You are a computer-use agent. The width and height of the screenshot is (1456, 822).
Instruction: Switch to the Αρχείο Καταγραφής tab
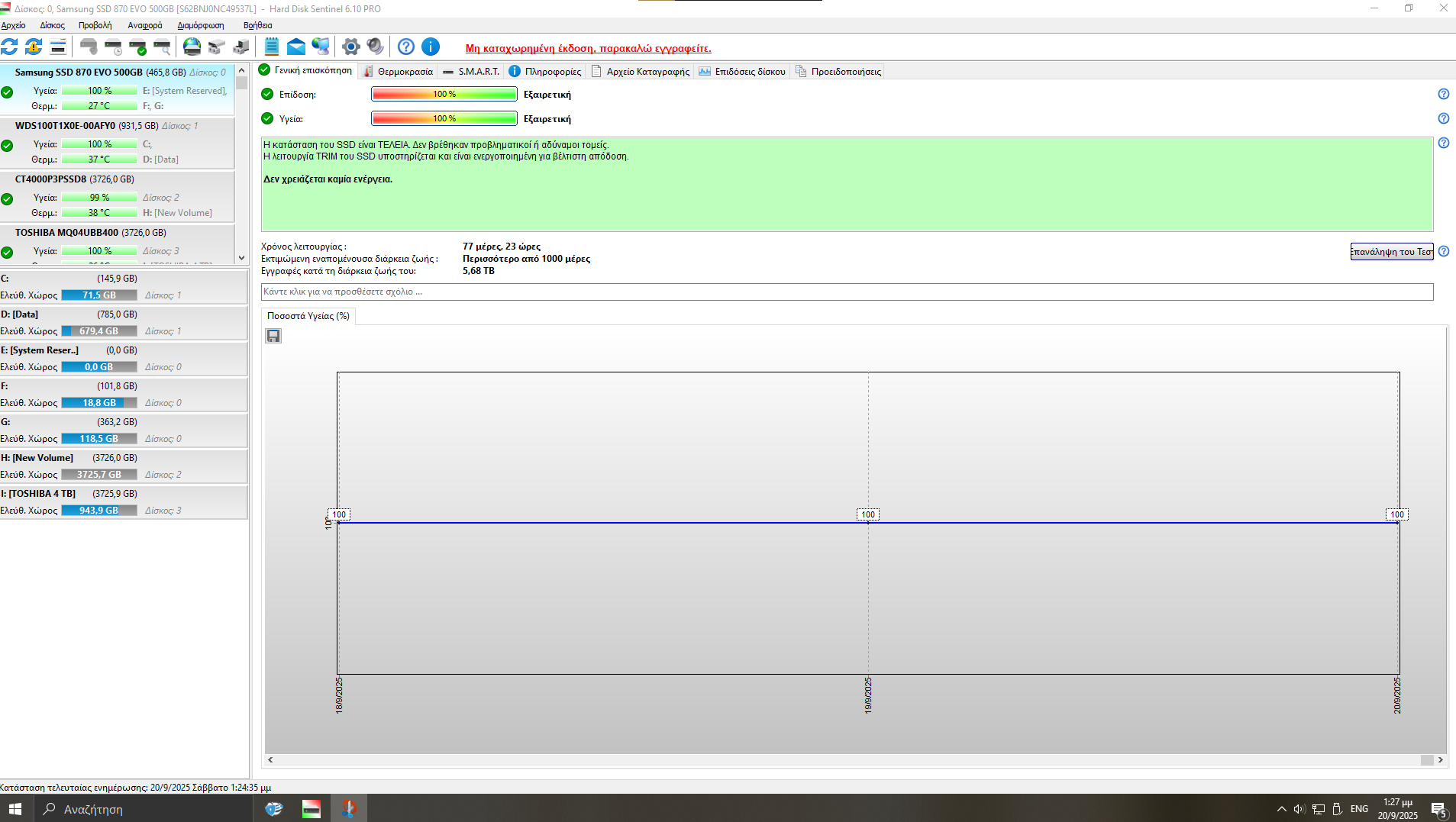coord(640,72)
